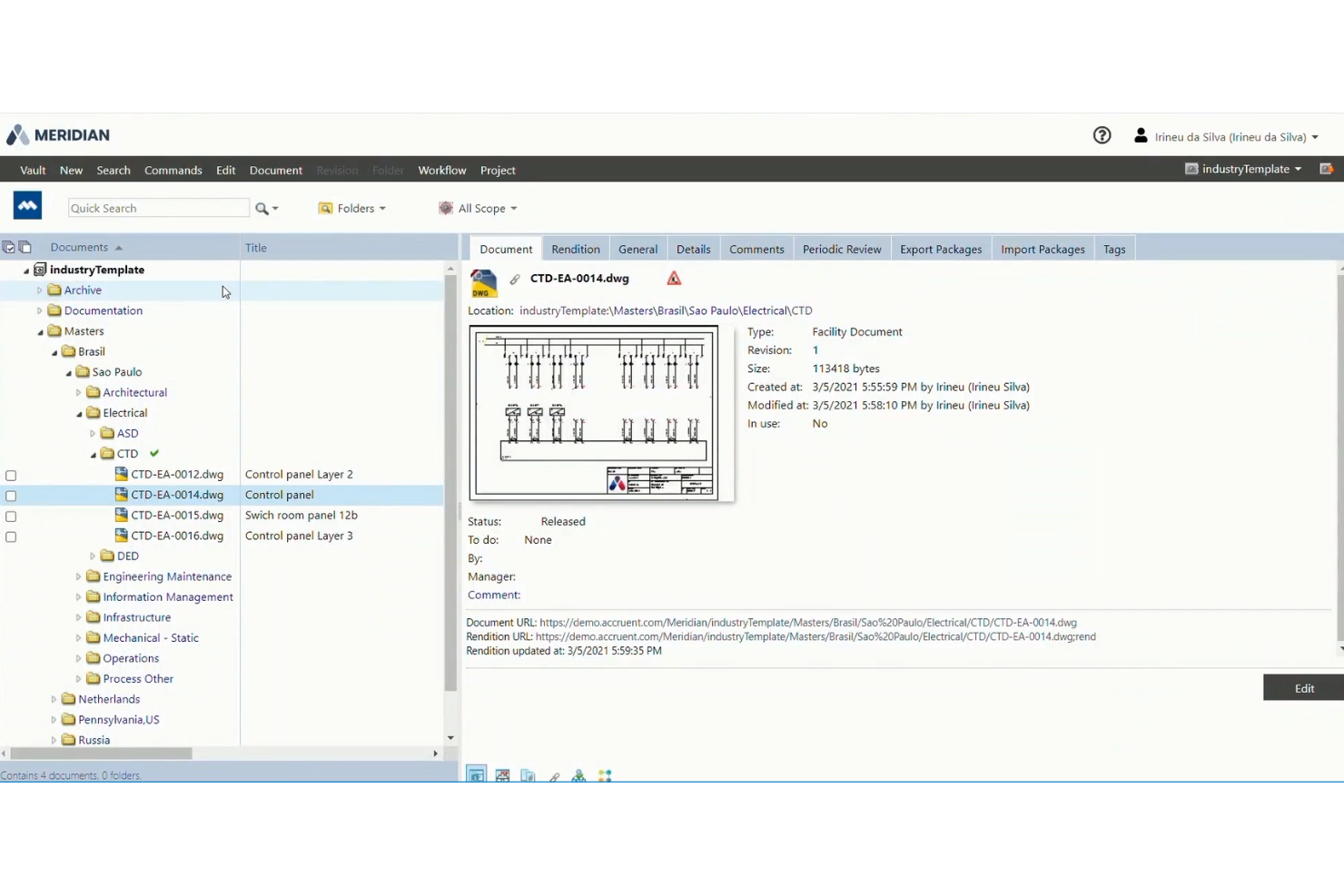Tick the checkbox beside CTD-EA-0015.dwg
Image resolution: width=1344 pixels, height=896 pixels.
point(11,517)
